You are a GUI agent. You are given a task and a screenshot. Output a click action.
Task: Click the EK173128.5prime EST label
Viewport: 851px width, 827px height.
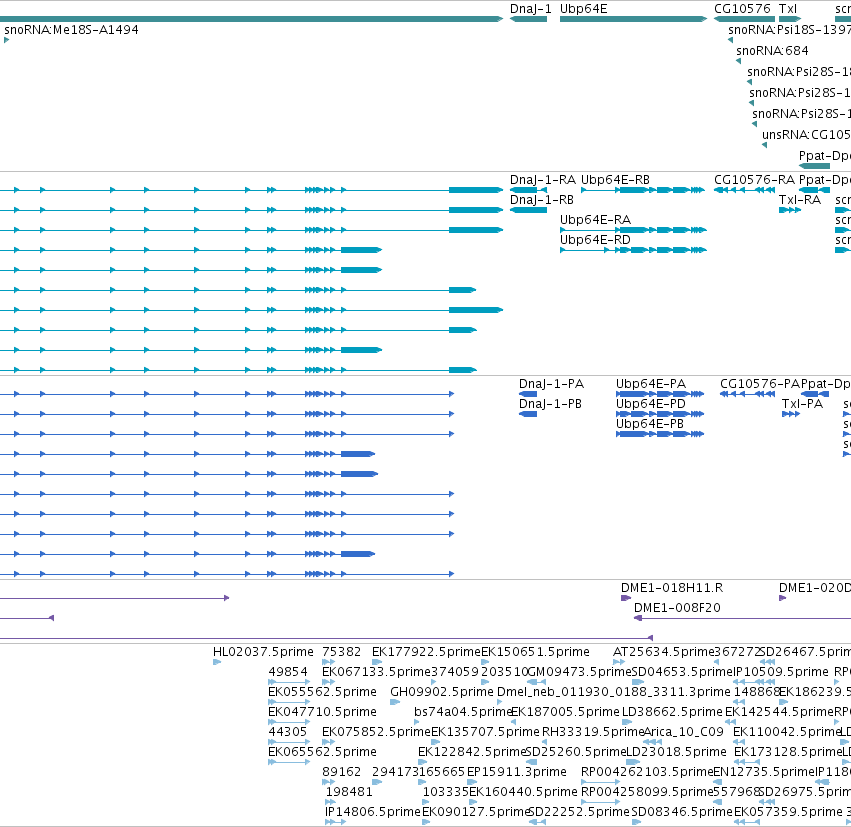(x=788, y=752)
